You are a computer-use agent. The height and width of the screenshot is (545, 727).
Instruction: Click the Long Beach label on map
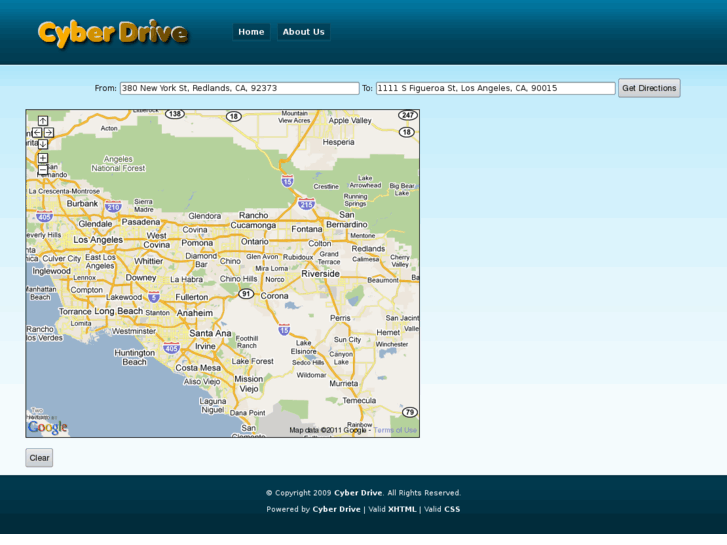(119, 311)
